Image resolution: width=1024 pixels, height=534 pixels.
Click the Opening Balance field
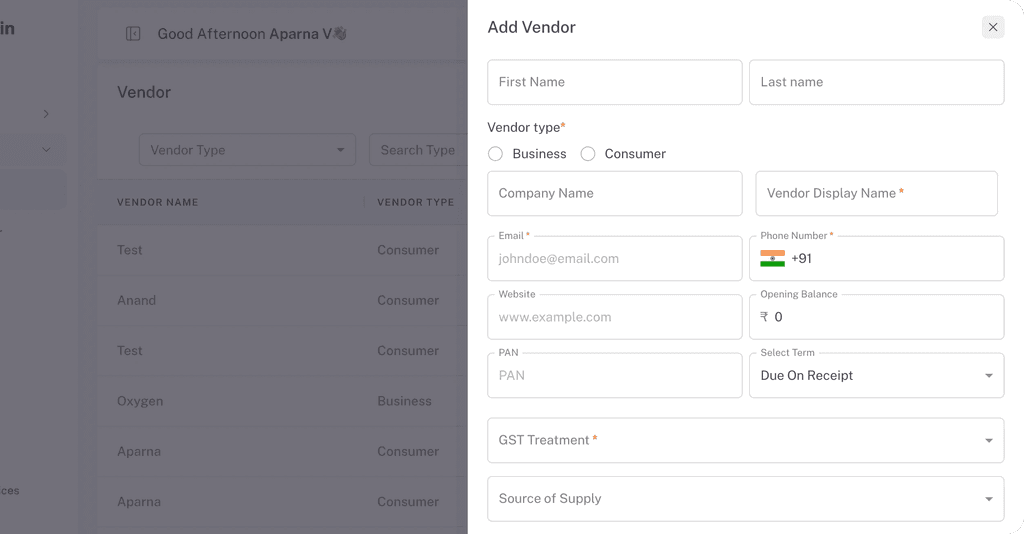click(x=876, y=317)
